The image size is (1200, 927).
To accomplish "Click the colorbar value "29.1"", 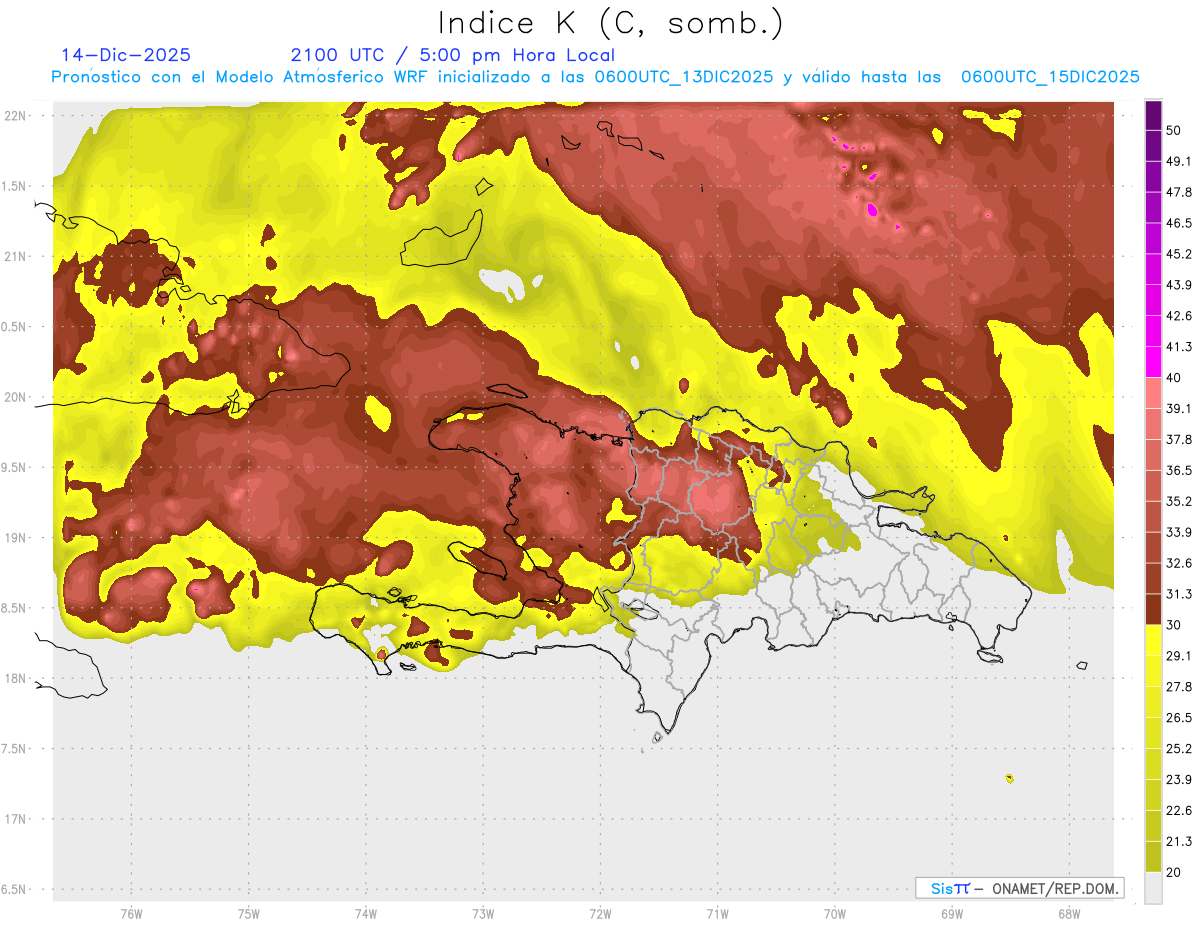I will point(1178,656).
